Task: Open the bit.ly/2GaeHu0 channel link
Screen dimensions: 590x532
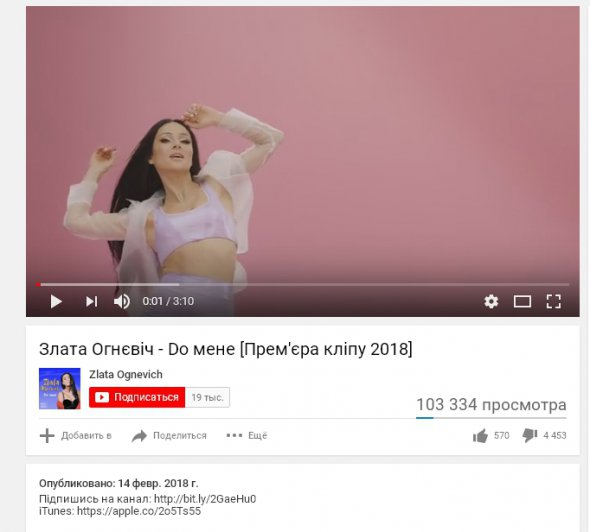Action: point(205,499)
